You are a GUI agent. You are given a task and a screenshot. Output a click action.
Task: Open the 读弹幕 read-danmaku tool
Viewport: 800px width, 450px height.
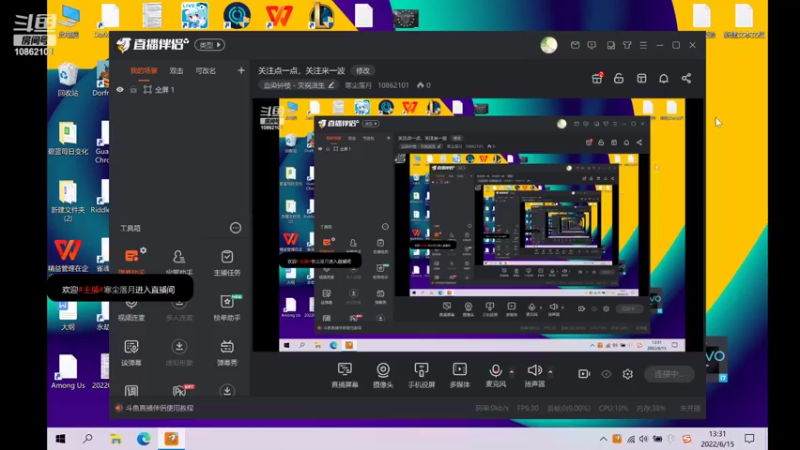[x=131, y=353]
